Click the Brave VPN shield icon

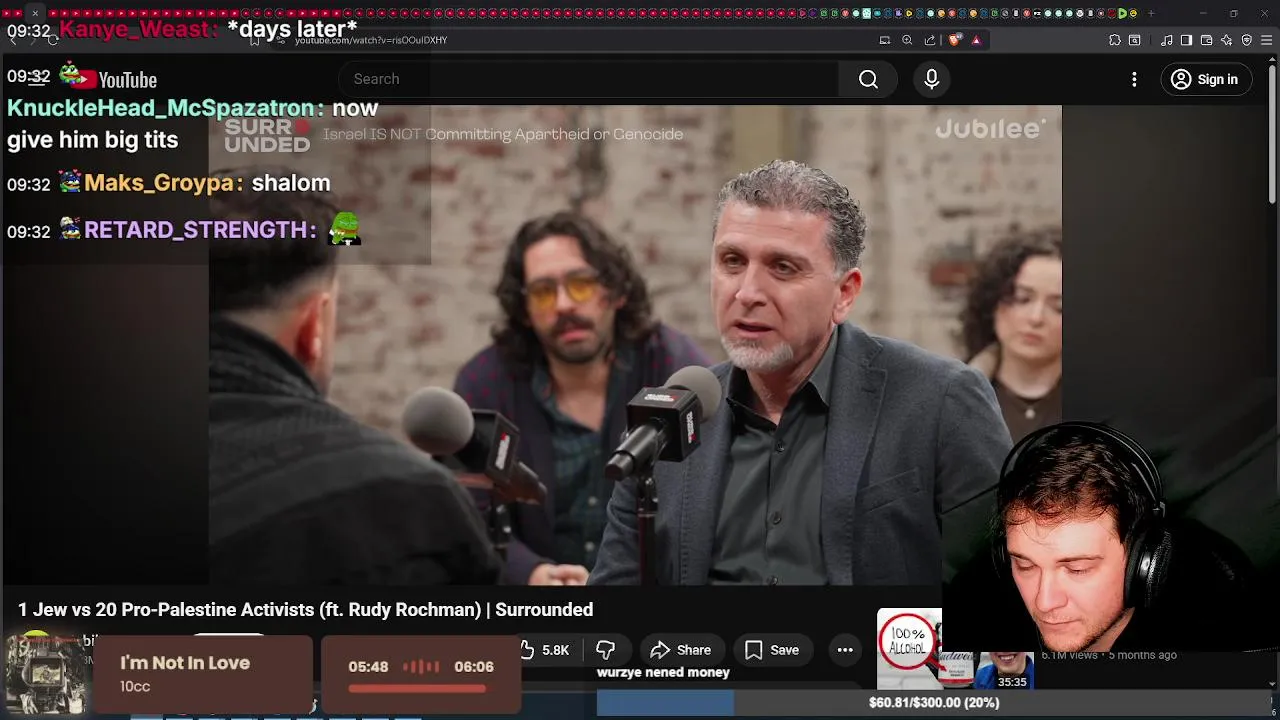(1247, 40)
